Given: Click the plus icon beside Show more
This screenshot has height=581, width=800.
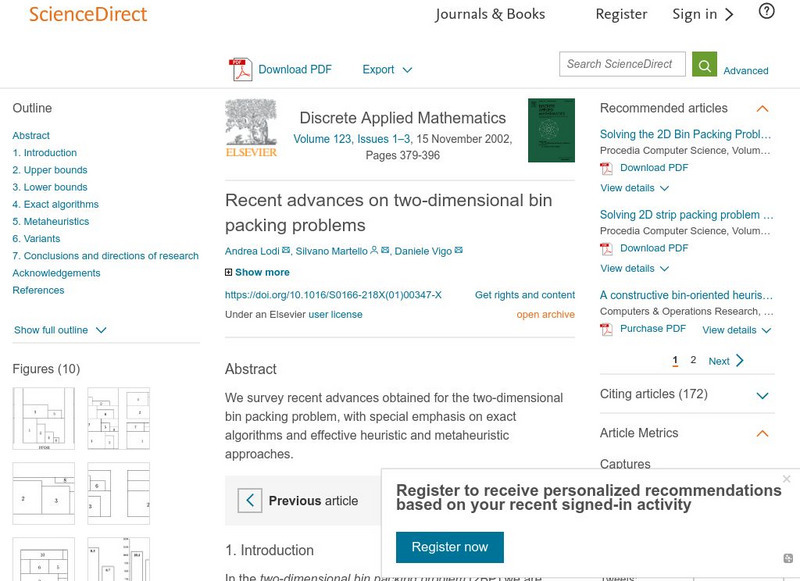Looking at the screenshot, I should (229, 272).
